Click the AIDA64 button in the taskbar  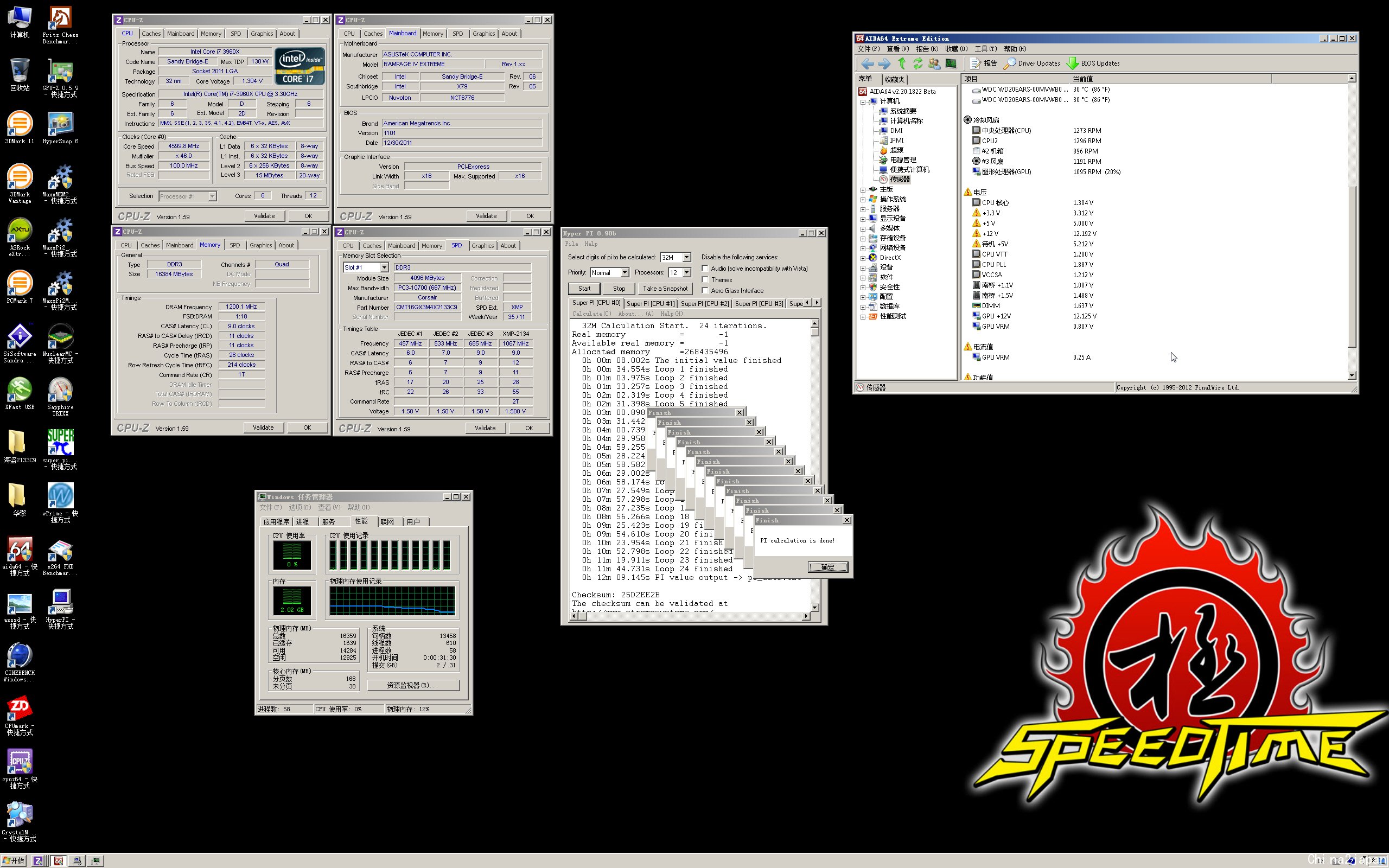(59, 860)
